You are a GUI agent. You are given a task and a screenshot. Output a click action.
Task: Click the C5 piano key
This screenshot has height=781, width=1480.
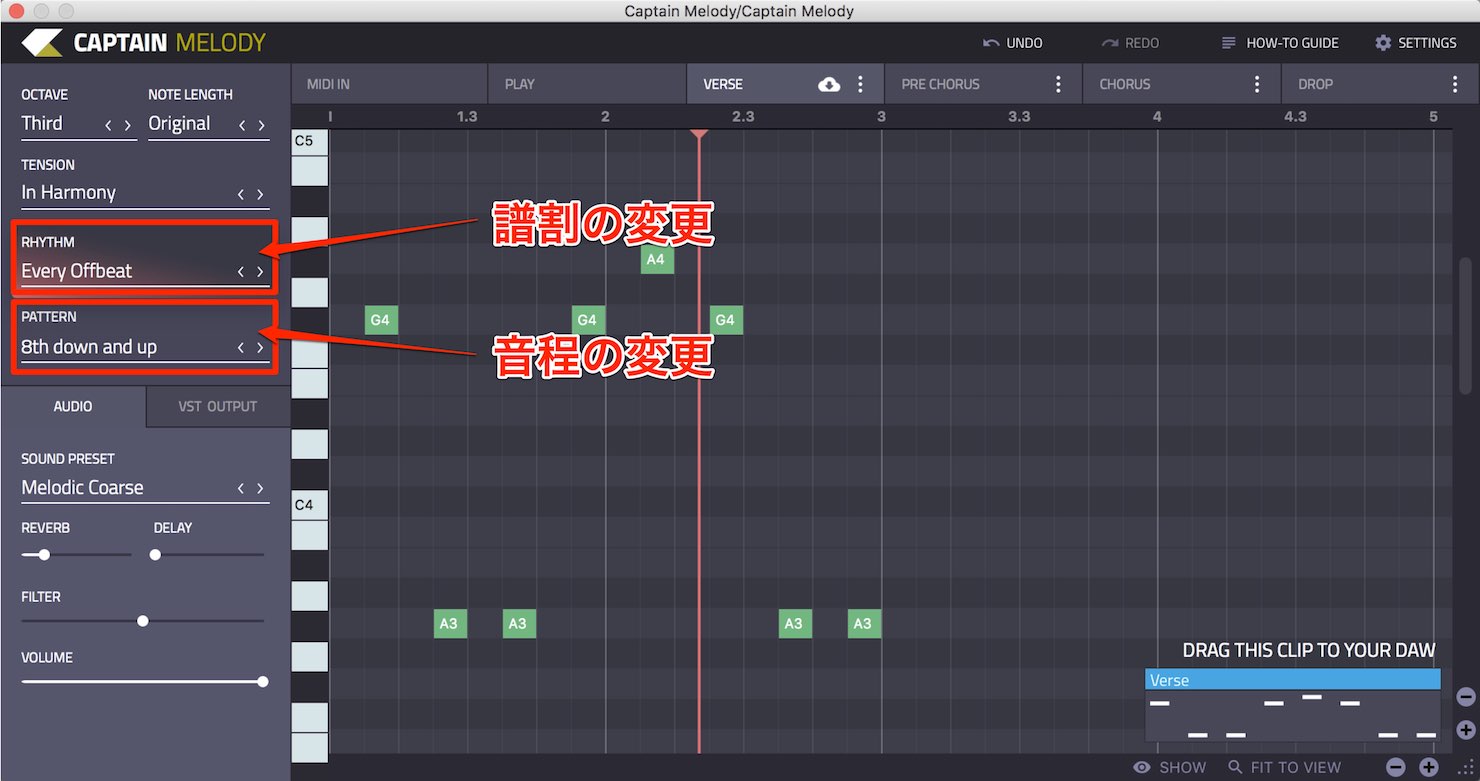309,141
